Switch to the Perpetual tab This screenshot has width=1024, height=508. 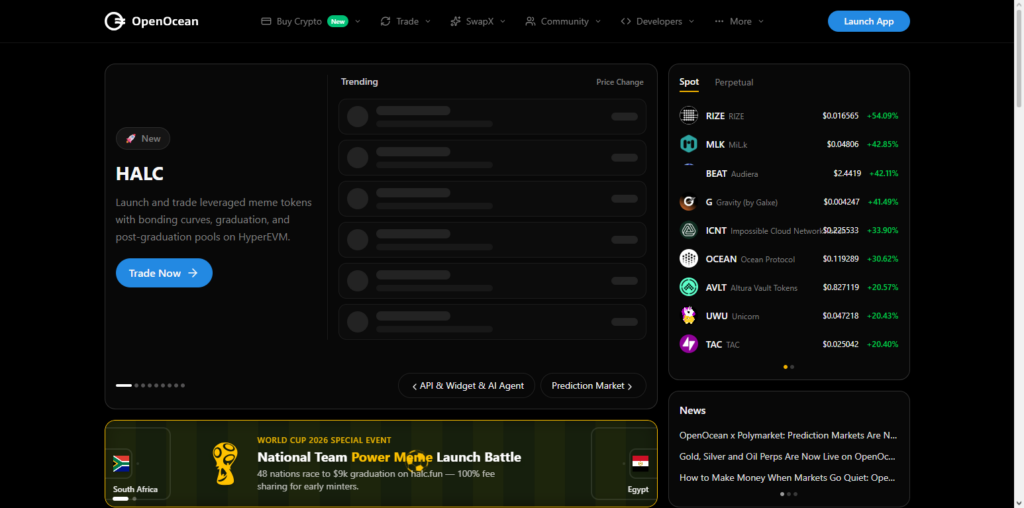pyautogui.click(x=734, y=82)
